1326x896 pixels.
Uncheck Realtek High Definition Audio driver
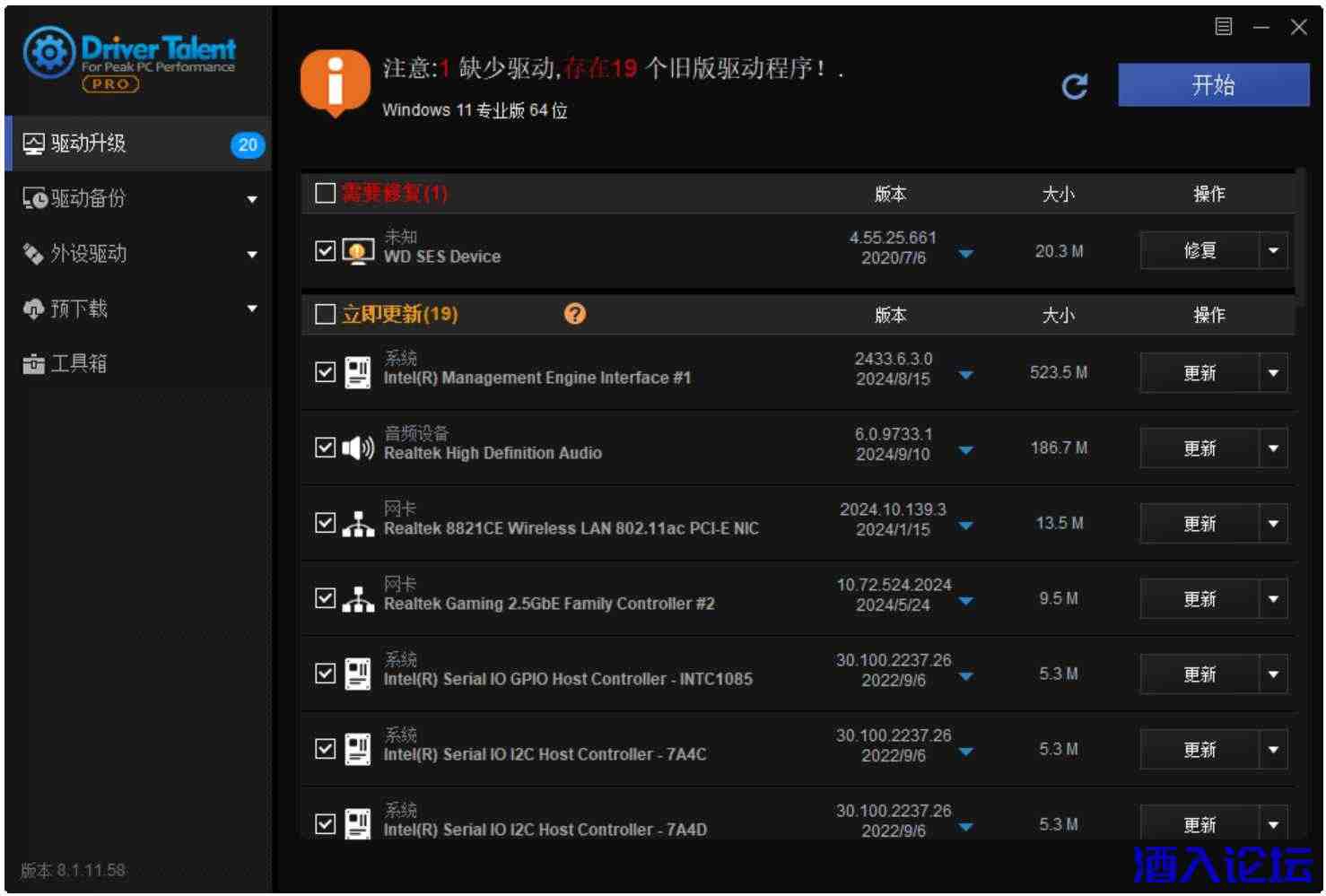pyautogui.click(x=327, y=446)
